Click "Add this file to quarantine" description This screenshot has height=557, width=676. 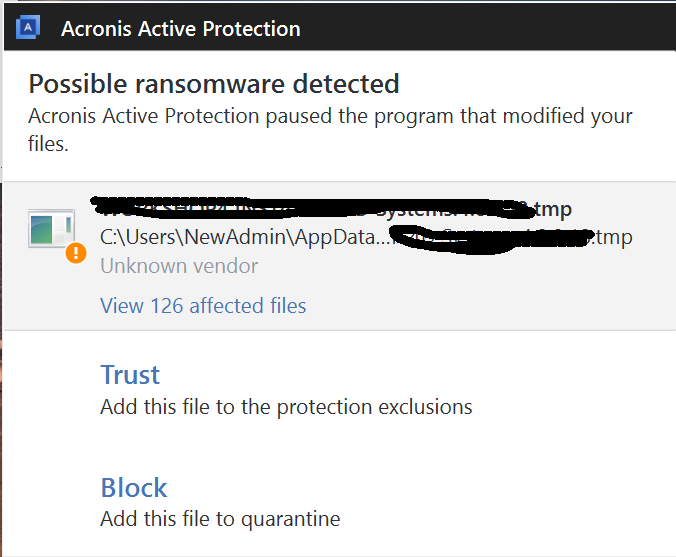[220, 519]
